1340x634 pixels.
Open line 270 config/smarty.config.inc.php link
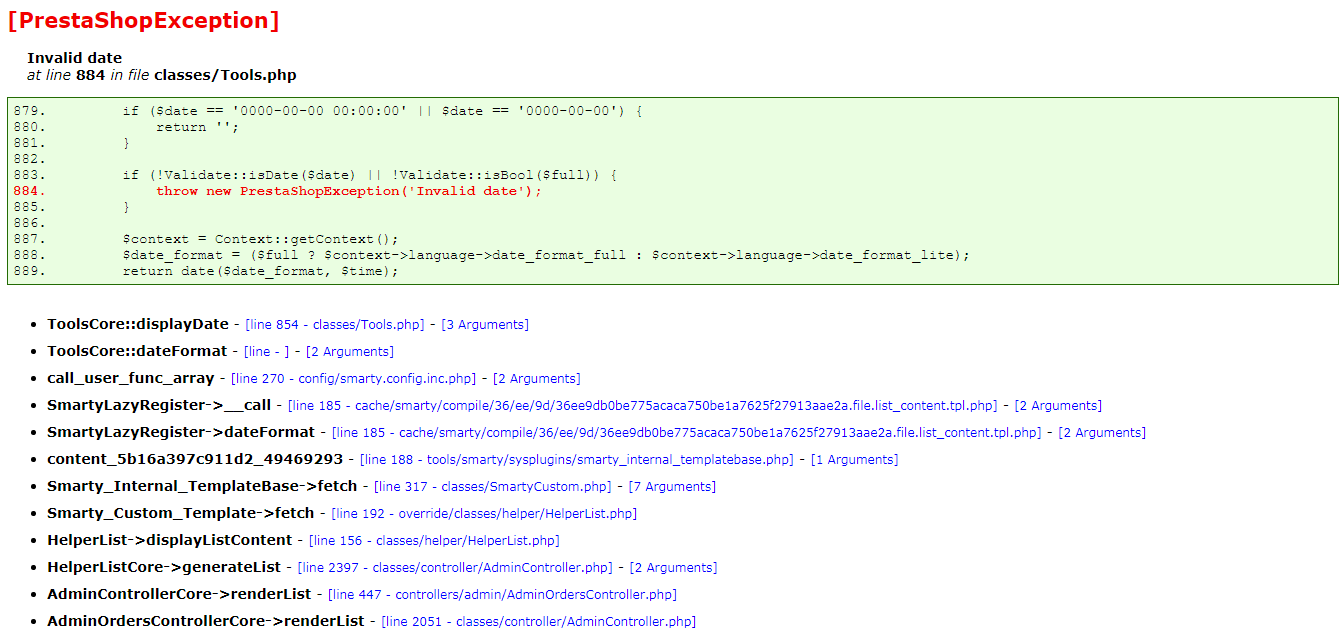354,379
